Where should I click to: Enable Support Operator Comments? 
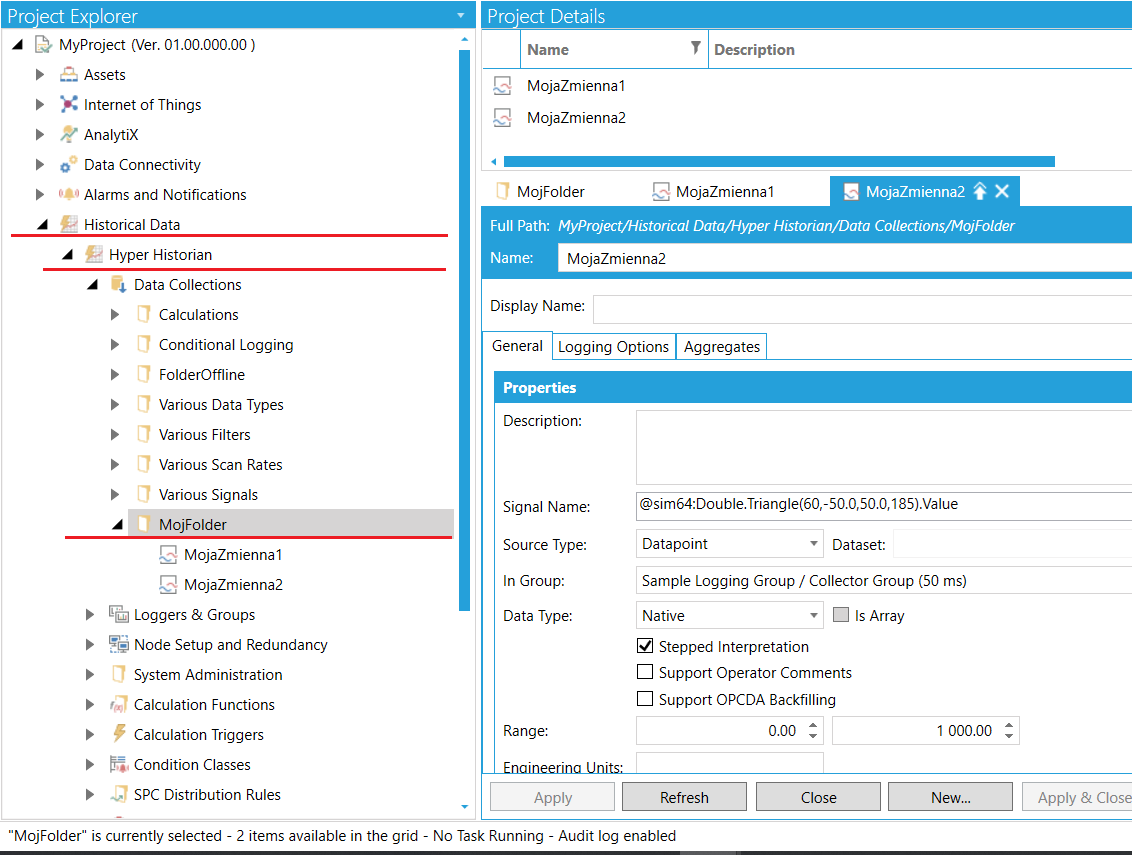tap(645, 673)
